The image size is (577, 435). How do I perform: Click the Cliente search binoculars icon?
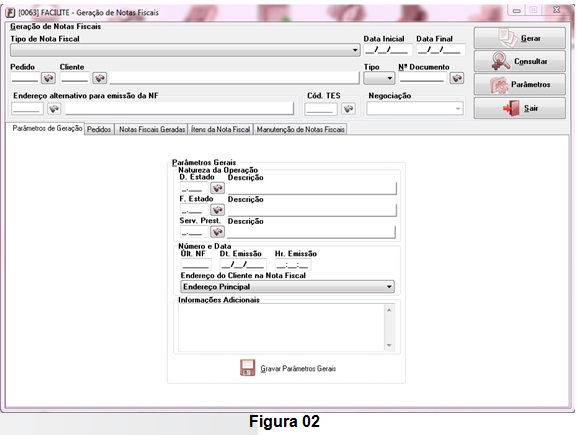(x=100, y=78)
